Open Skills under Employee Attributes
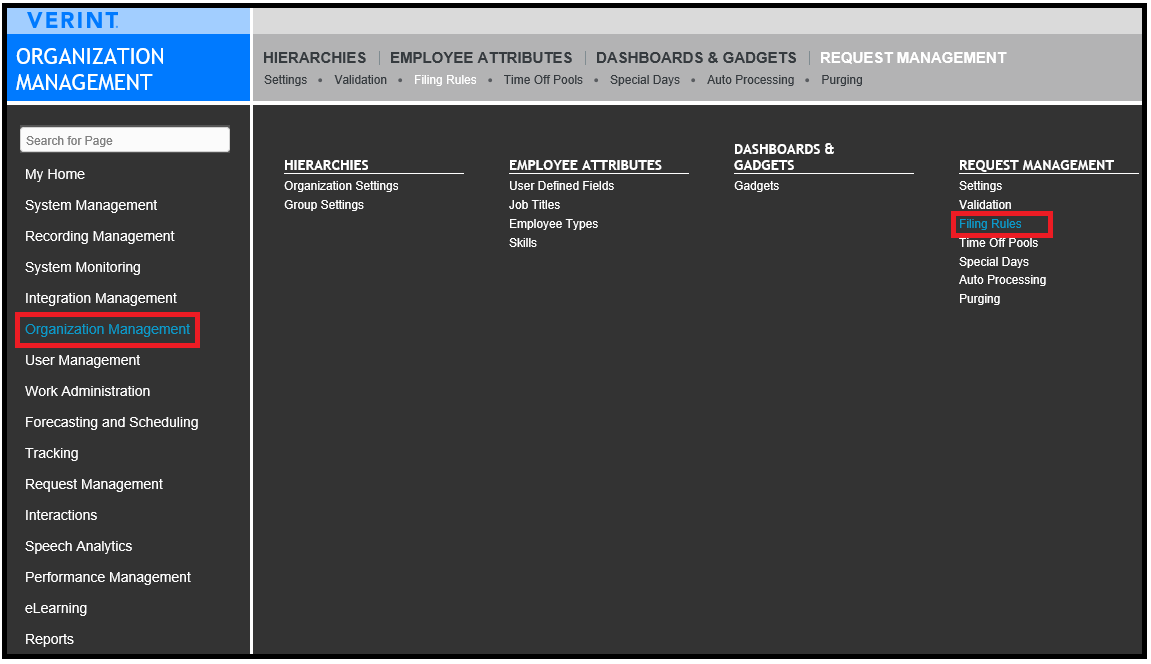 click(x=523, y=243)
